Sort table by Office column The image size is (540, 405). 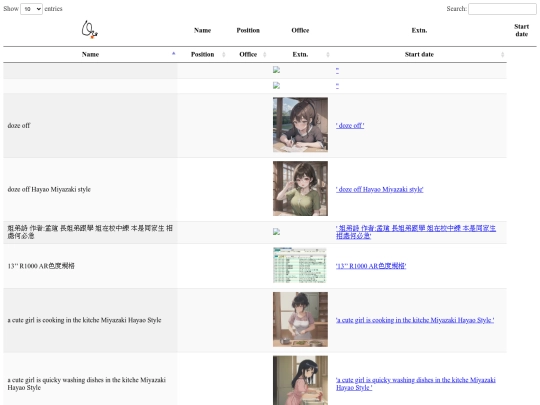(248, 54)
